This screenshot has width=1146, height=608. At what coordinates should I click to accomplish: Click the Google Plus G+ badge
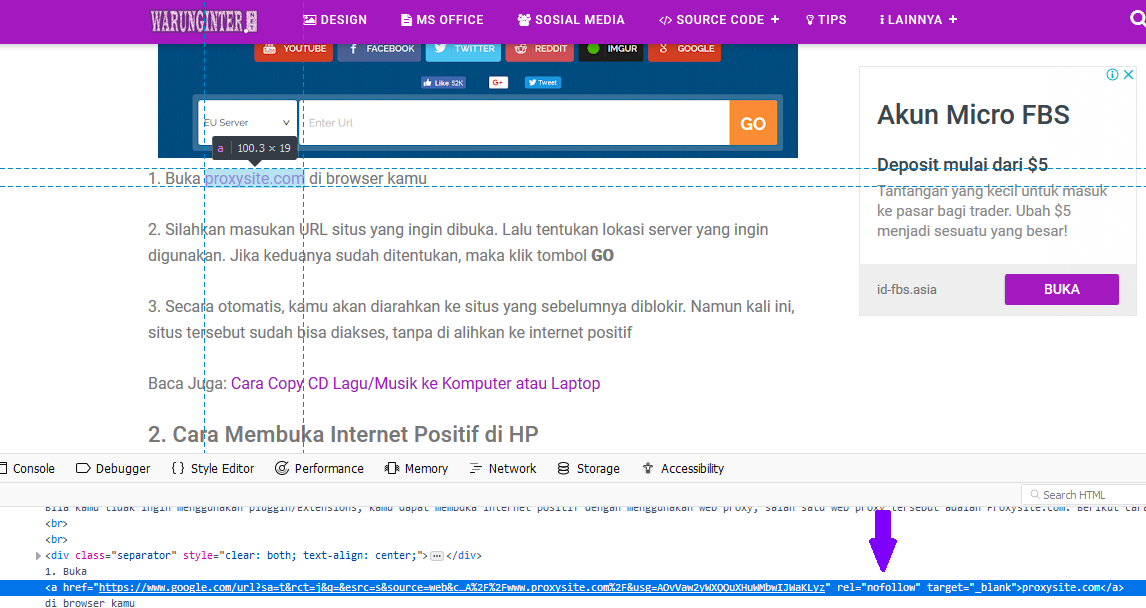tap(498, 83)
